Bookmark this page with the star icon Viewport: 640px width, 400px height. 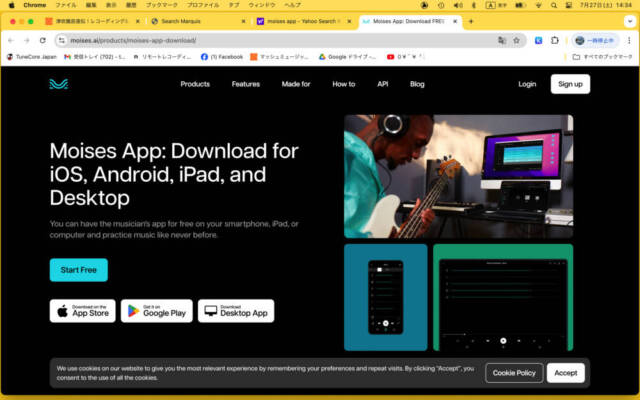click(x=517, y=40)
